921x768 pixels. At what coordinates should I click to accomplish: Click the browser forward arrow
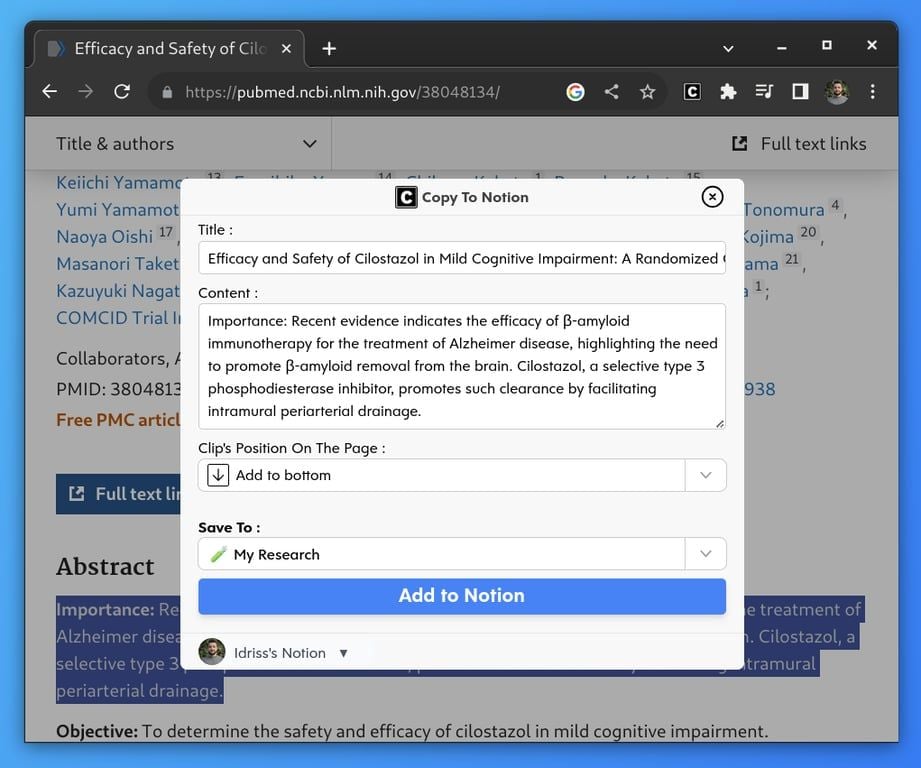click(x=86, y=92)
